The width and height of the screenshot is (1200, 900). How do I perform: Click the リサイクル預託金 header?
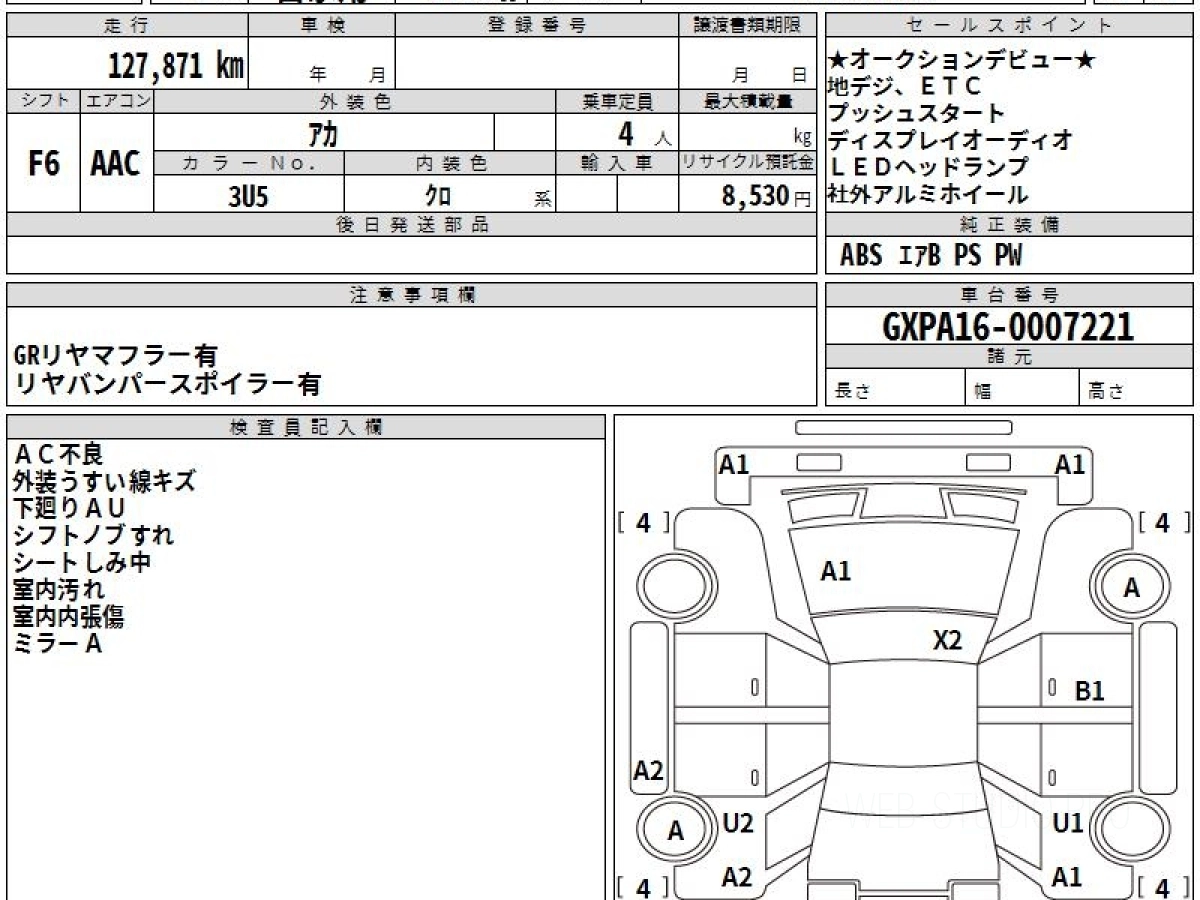[748, 163]
